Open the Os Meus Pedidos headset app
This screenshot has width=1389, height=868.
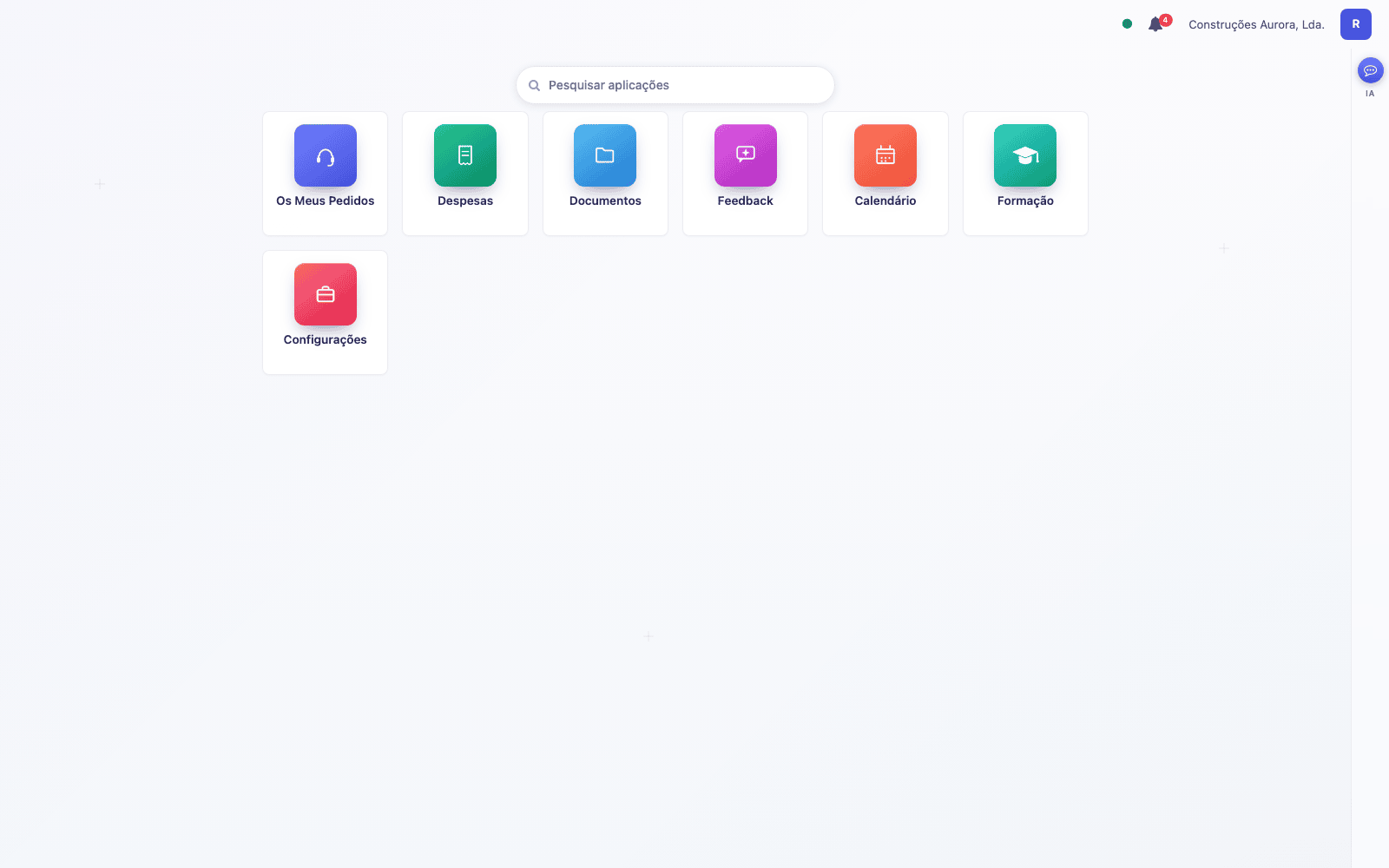click(326, 155)
